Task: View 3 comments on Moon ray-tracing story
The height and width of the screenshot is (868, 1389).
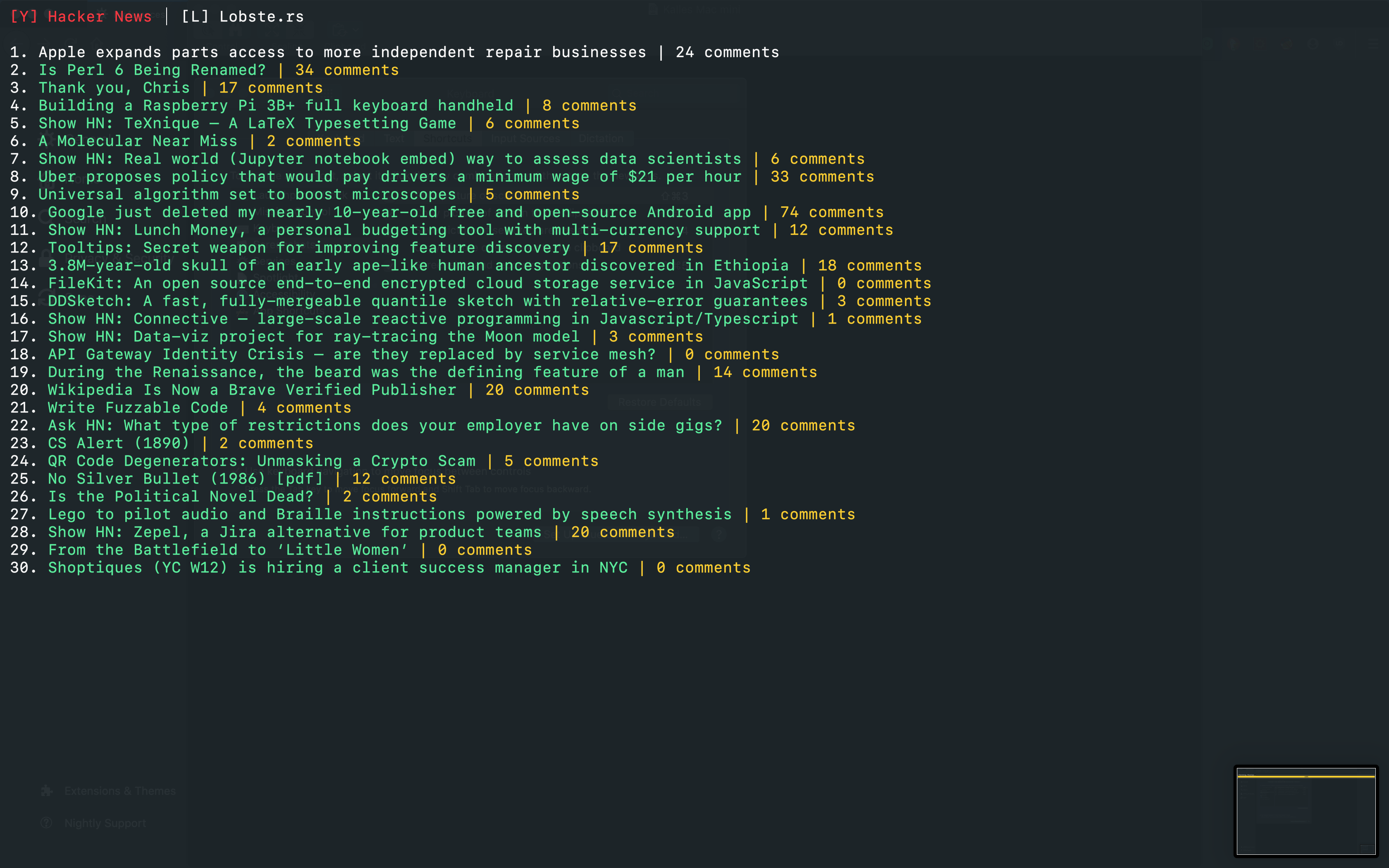Action: tap(656, 337)
